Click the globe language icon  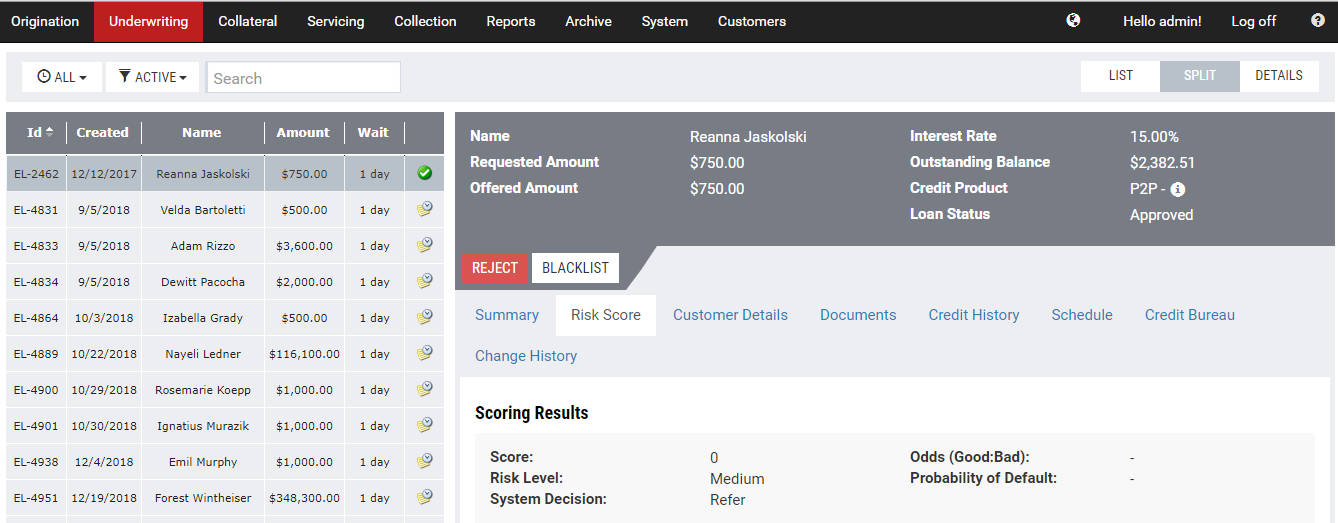point(1073,20)
